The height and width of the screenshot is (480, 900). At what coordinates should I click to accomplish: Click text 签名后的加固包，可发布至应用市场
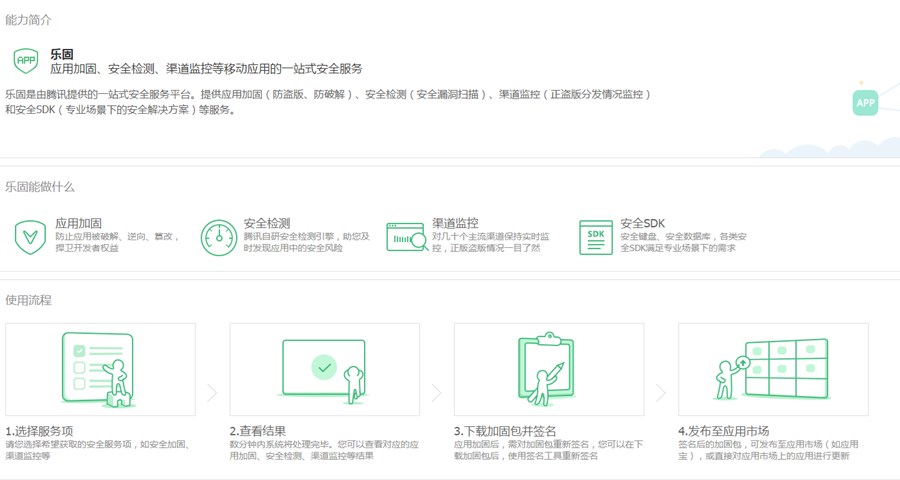(x=769, y=450)
